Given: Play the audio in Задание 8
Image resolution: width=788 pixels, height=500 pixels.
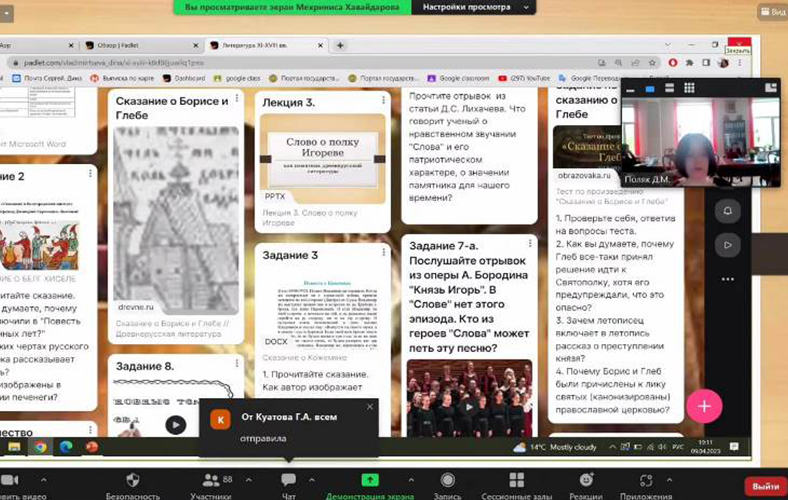Looking at the screenshot, I should click(175, 425).
